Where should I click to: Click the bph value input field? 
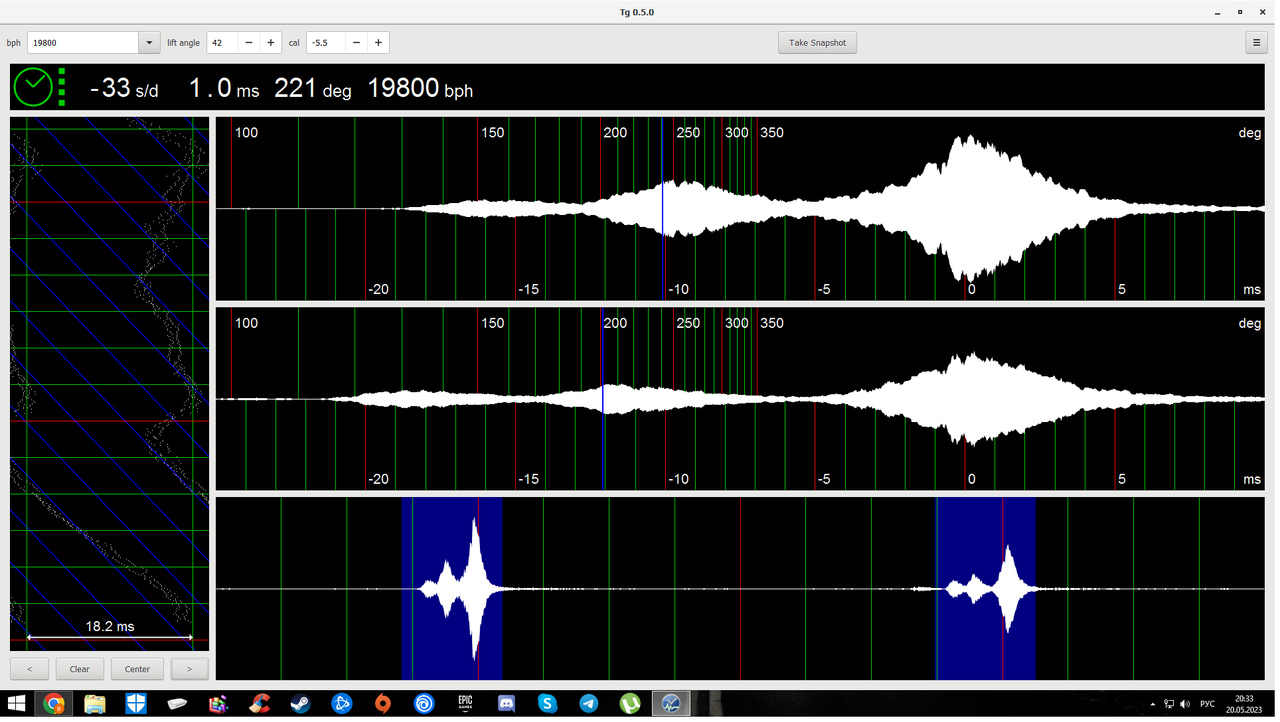coord(82,43)
